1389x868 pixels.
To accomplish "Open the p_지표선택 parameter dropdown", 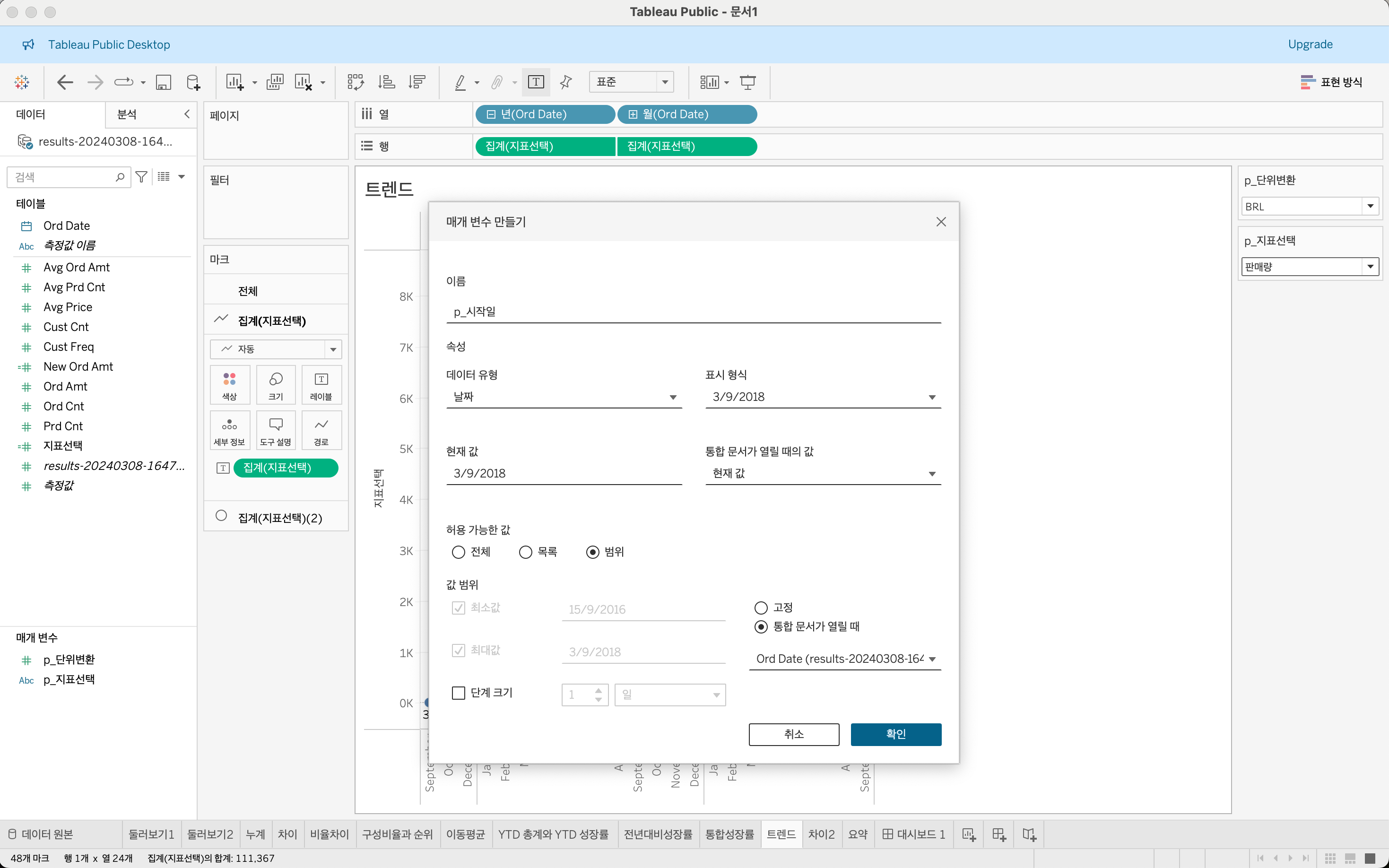I will (x=1370, y=266).
